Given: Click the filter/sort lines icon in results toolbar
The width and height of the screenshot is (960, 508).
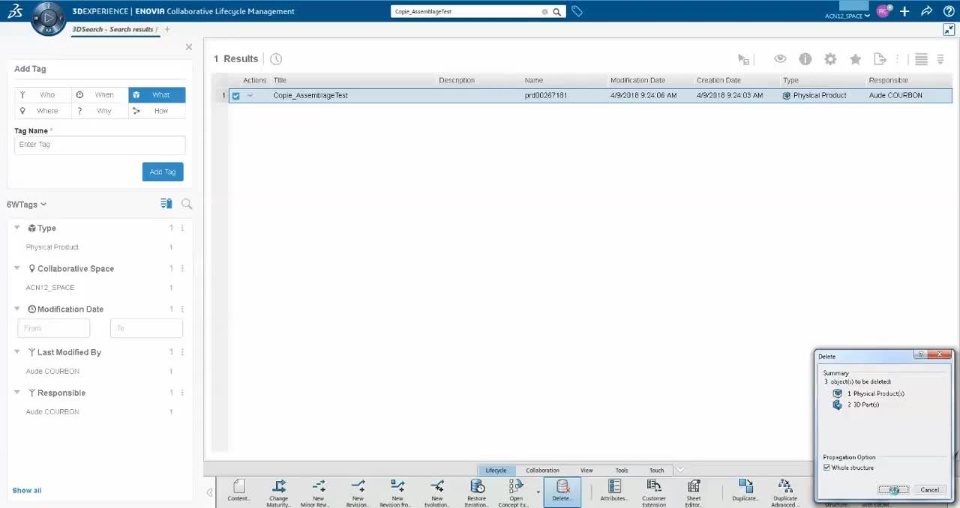Looking at the screenshot, I should click(940, 59).
